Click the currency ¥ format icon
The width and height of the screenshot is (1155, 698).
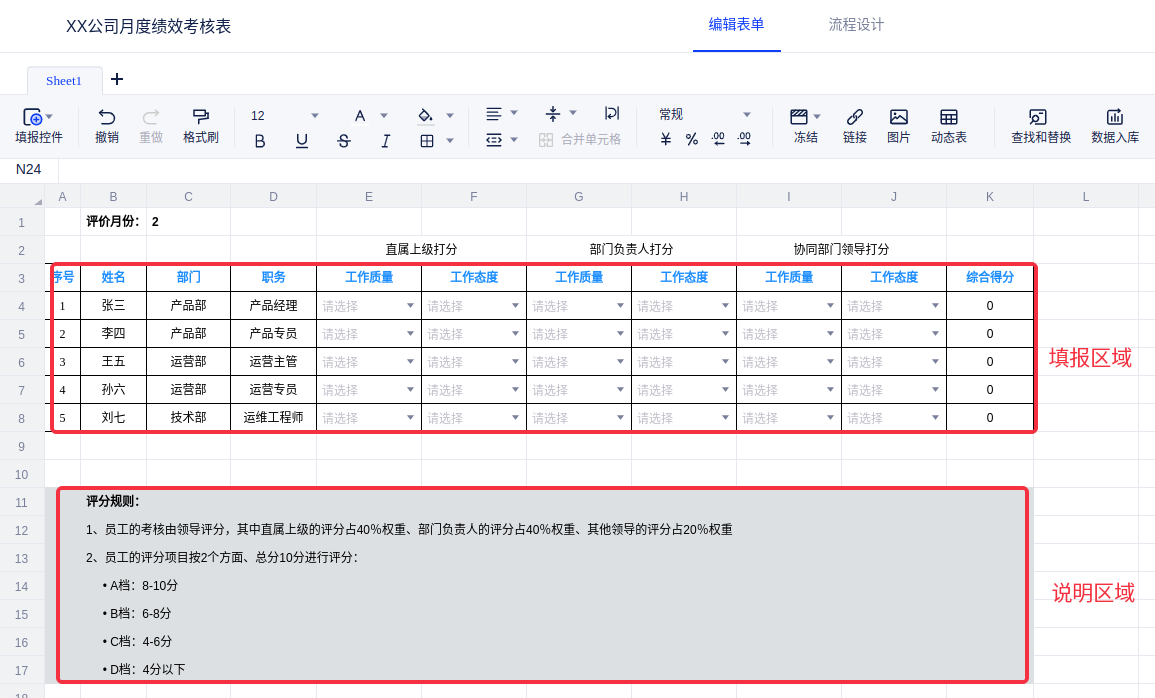(x=666, y=140)
